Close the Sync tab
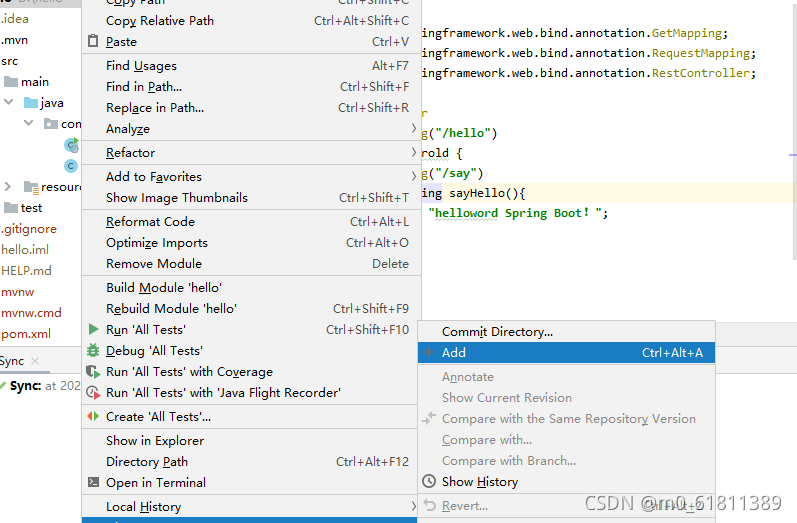797x523 pixels. pyautogui.click(x=35, y=361)
